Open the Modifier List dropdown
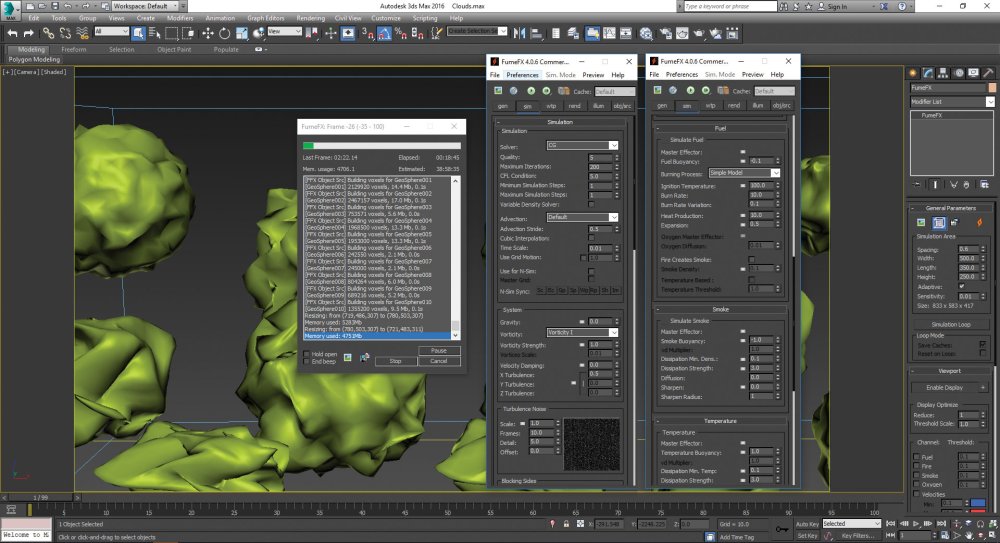 click(952, 101)
